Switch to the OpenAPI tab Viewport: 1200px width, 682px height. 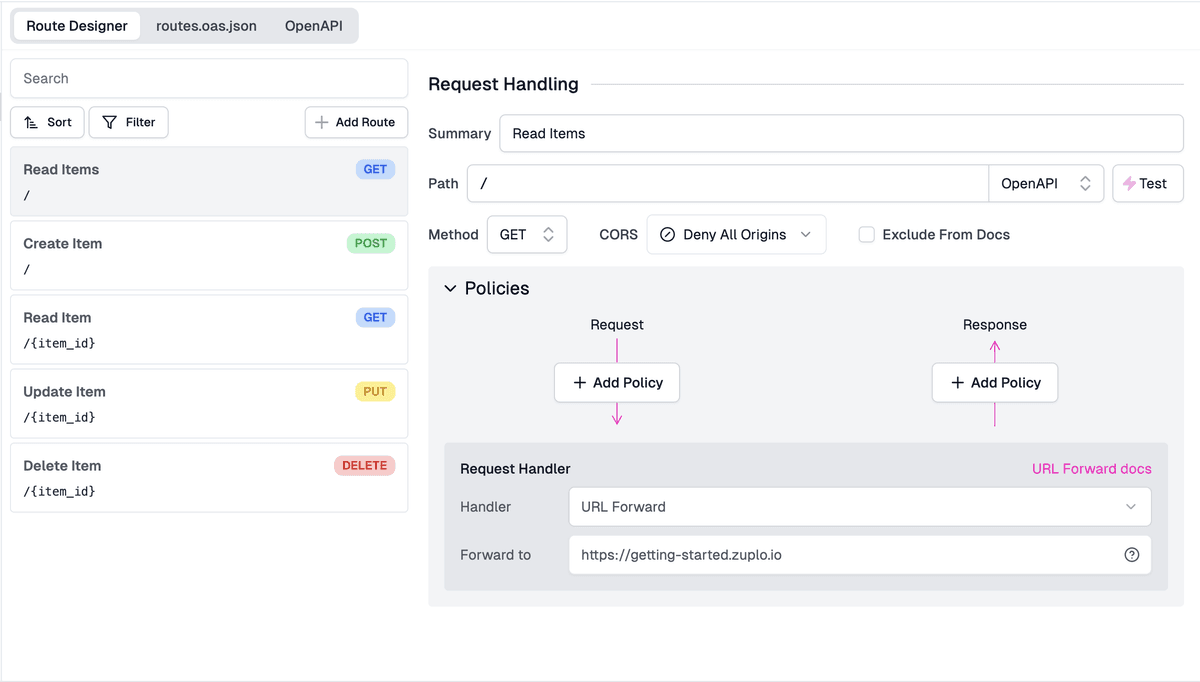pyautogui.click(x=313, y=26)
